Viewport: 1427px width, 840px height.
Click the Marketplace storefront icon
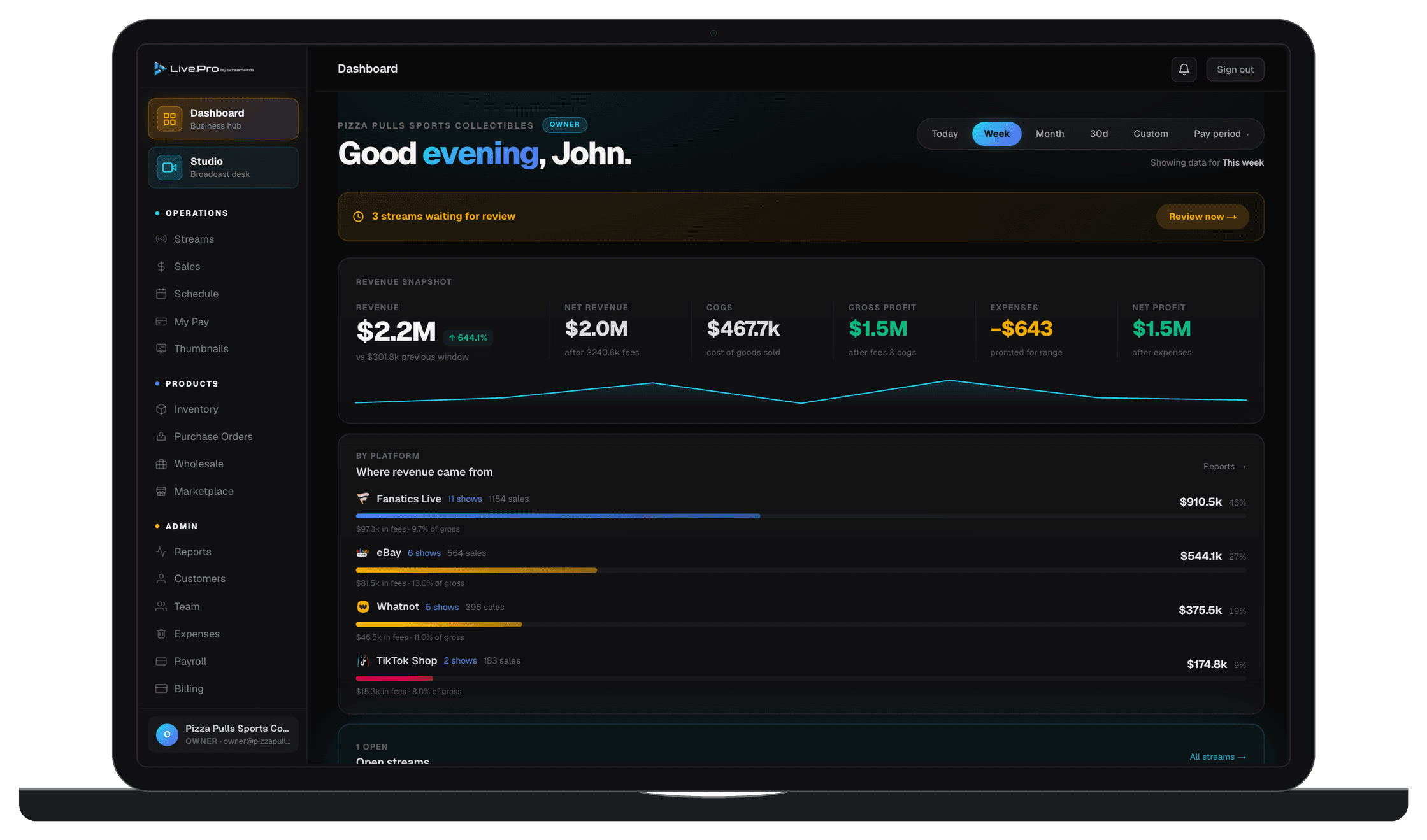point(161,491)
